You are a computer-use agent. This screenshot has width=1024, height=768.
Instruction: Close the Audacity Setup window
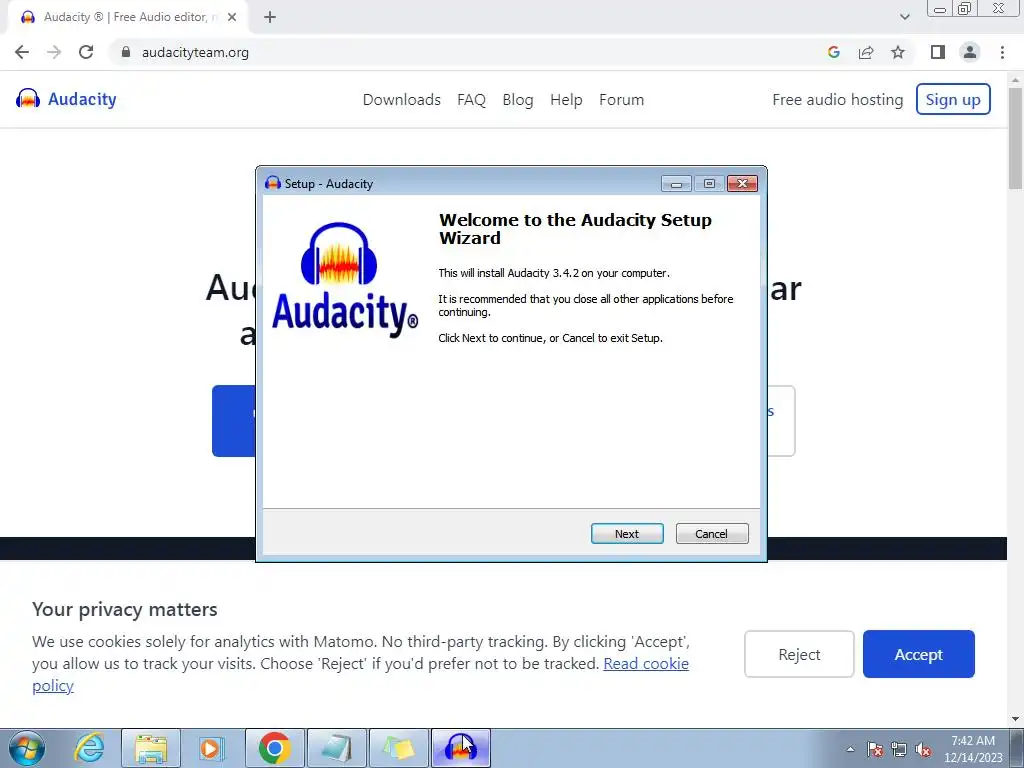pos(743,184)
